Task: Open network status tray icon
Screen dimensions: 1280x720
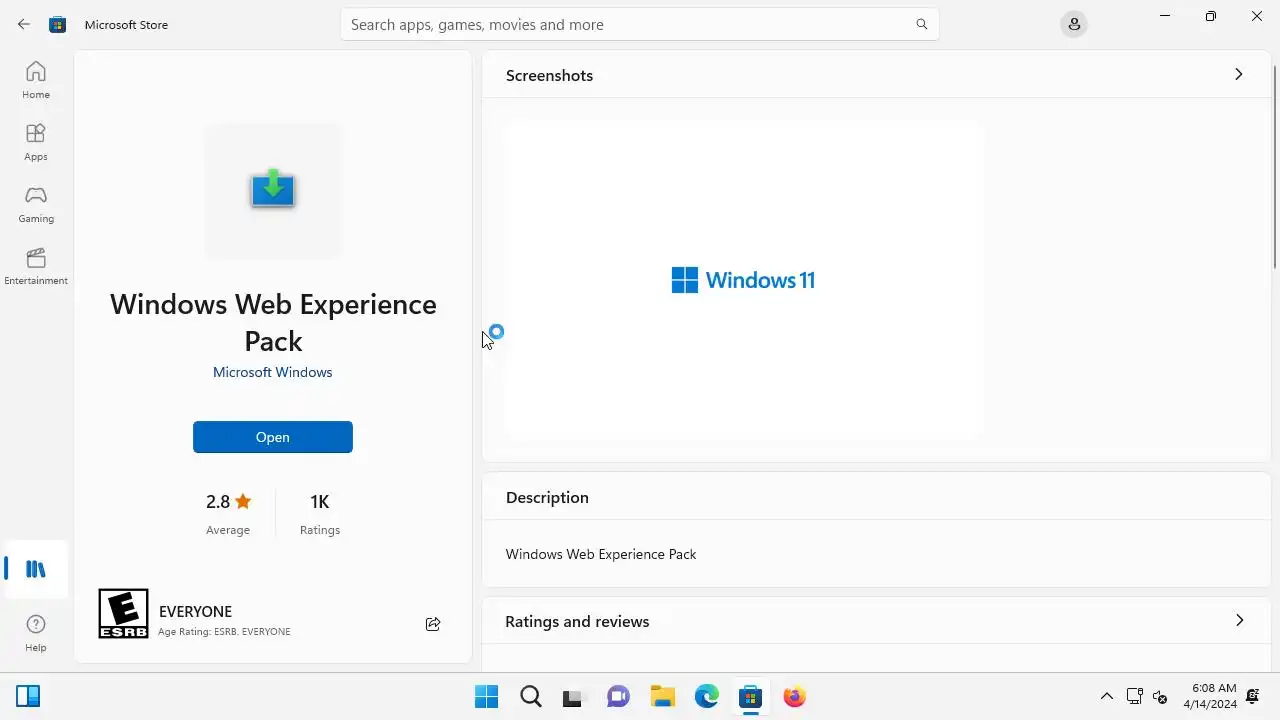Action: 1135,696
